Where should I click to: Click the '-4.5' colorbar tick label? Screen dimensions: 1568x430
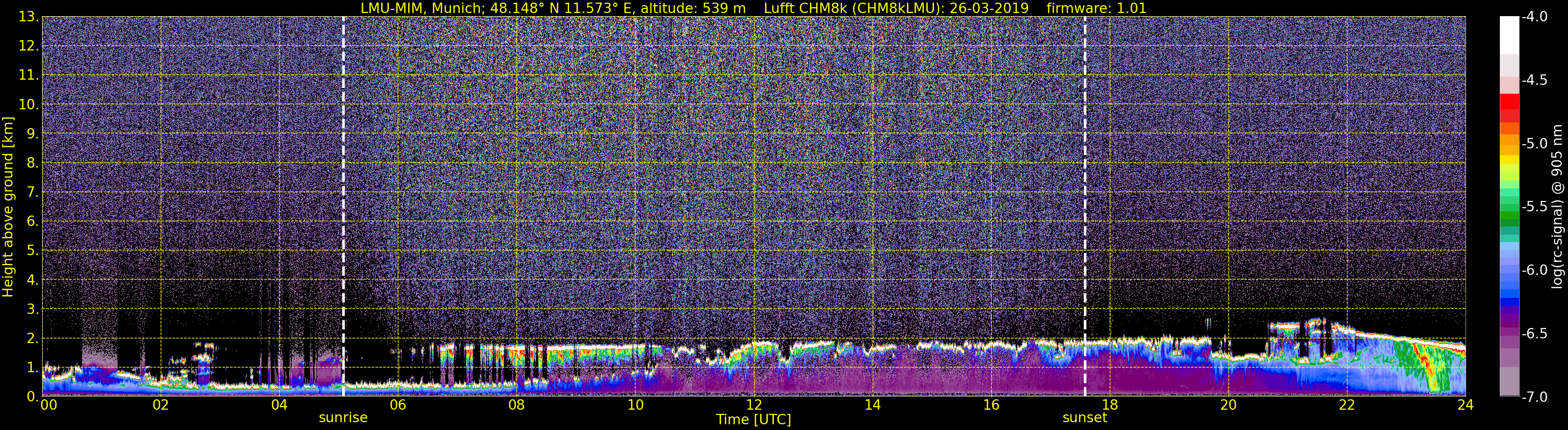1534,80
